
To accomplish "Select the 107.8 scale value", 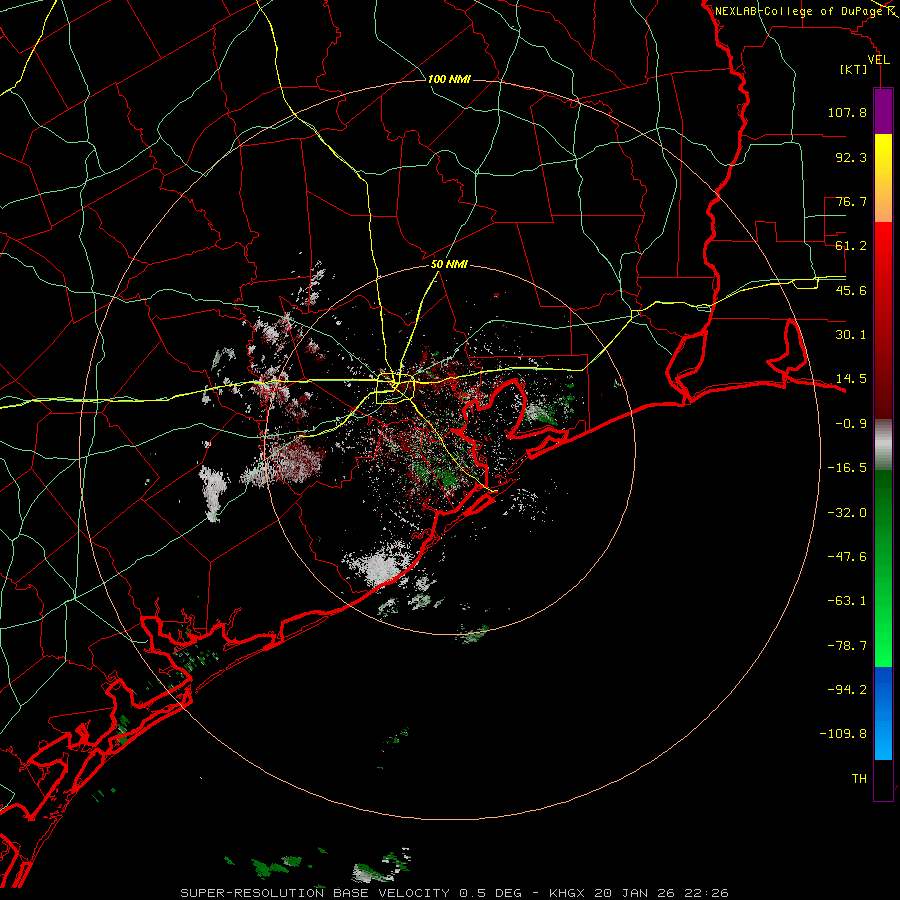I will [847, 112].
